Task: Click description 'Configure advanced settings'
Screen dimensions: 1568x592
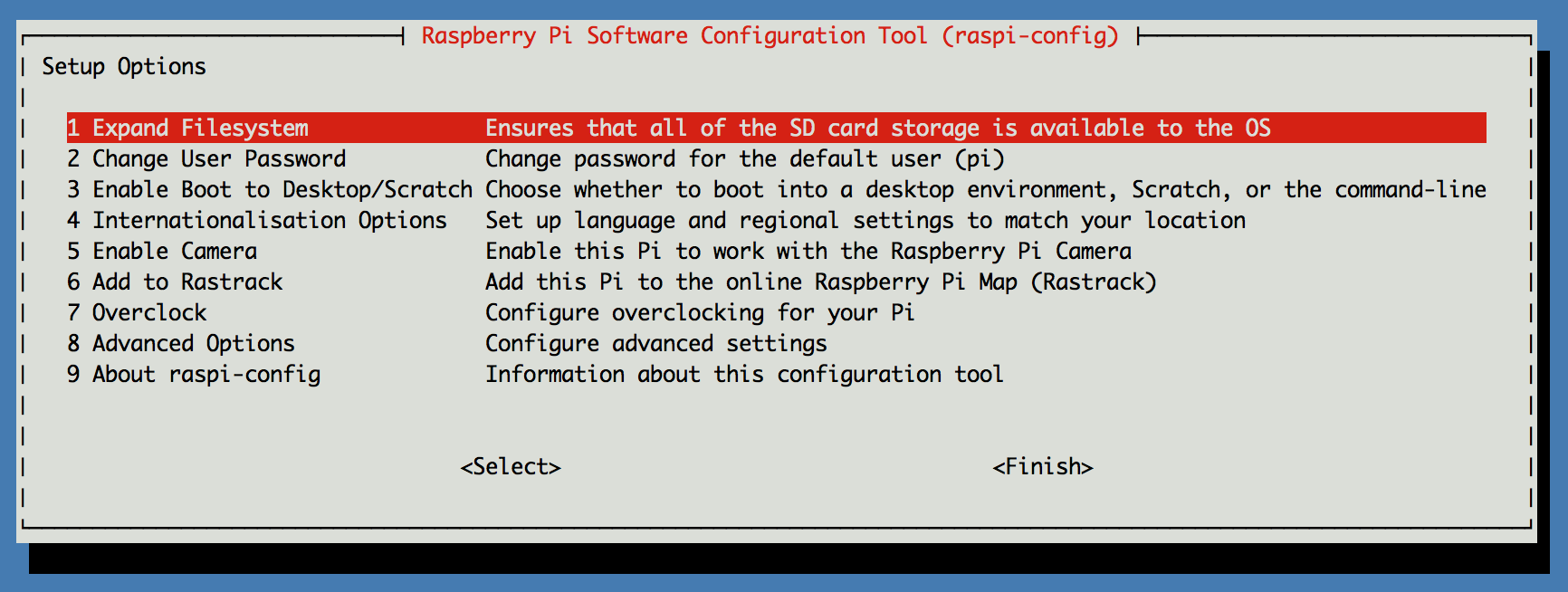Action: (x=656, y=343)
